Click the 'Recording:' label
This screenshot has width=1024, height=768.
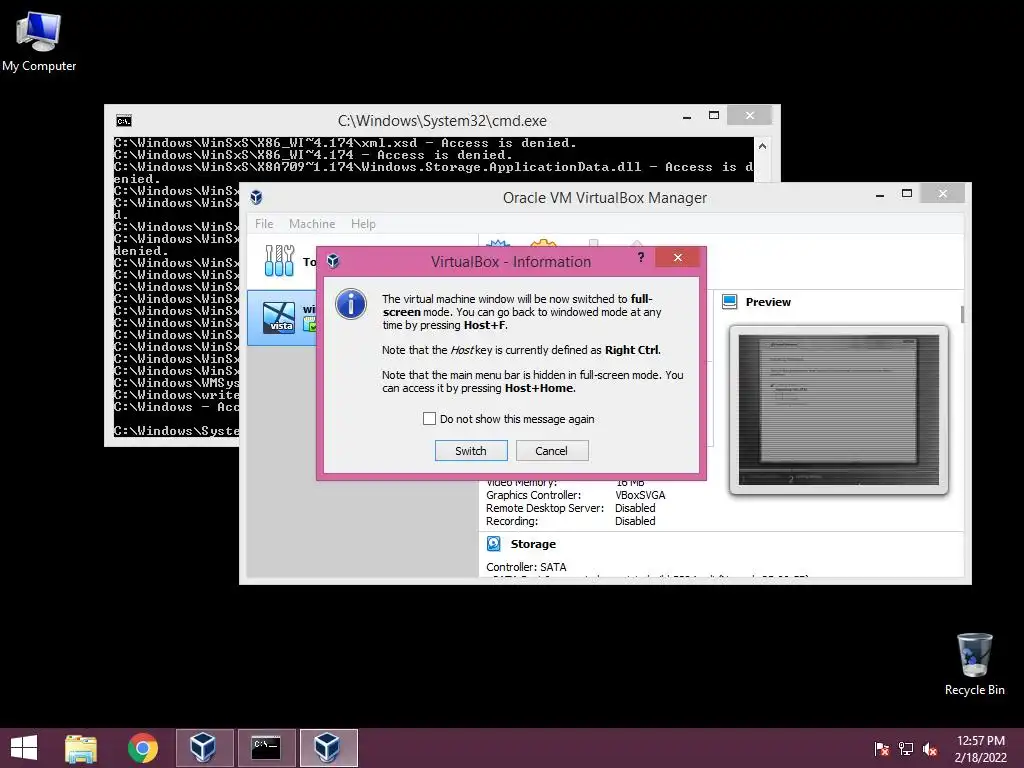point(512,521)
